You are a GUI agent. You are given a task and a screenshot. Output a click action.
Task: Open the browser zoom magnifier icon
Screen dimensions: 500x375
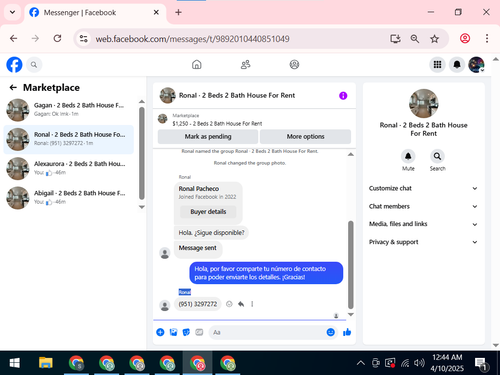[x=415, y=39]
